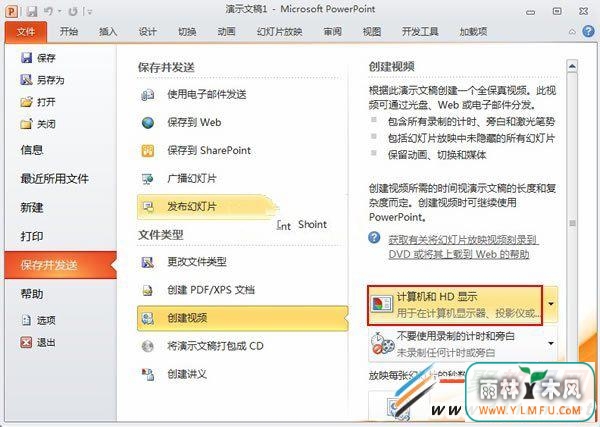Image resolution: width=600 pixels, height=427 pixels.
Task: Switch to the 插入 (Insert) tab
Action: pyautogui.click(x=108, y=31)
